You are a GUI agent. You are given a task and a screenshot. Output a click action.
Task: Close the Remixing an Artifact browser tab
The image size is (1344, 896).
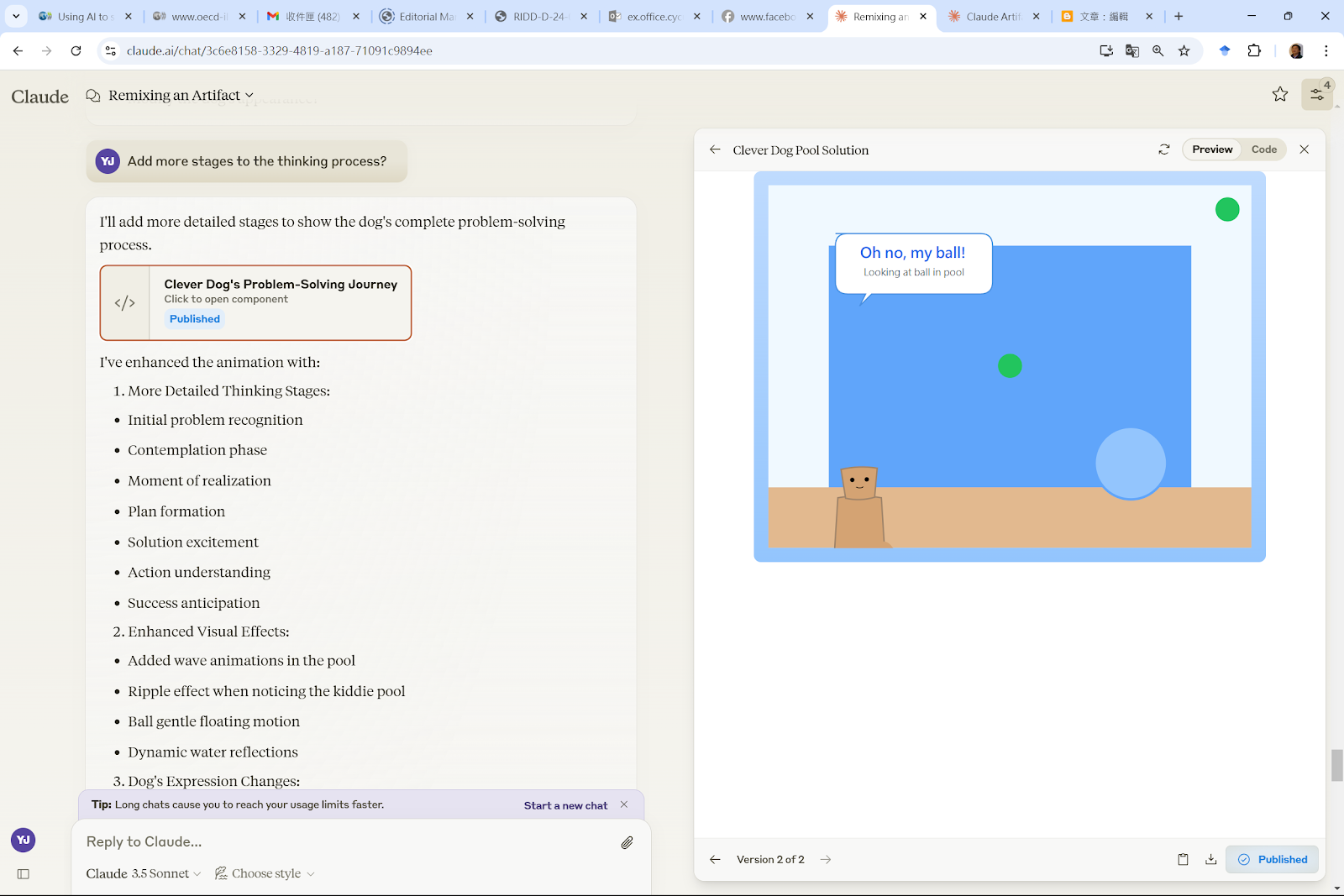pyautogui.click(x=923, y=16)
